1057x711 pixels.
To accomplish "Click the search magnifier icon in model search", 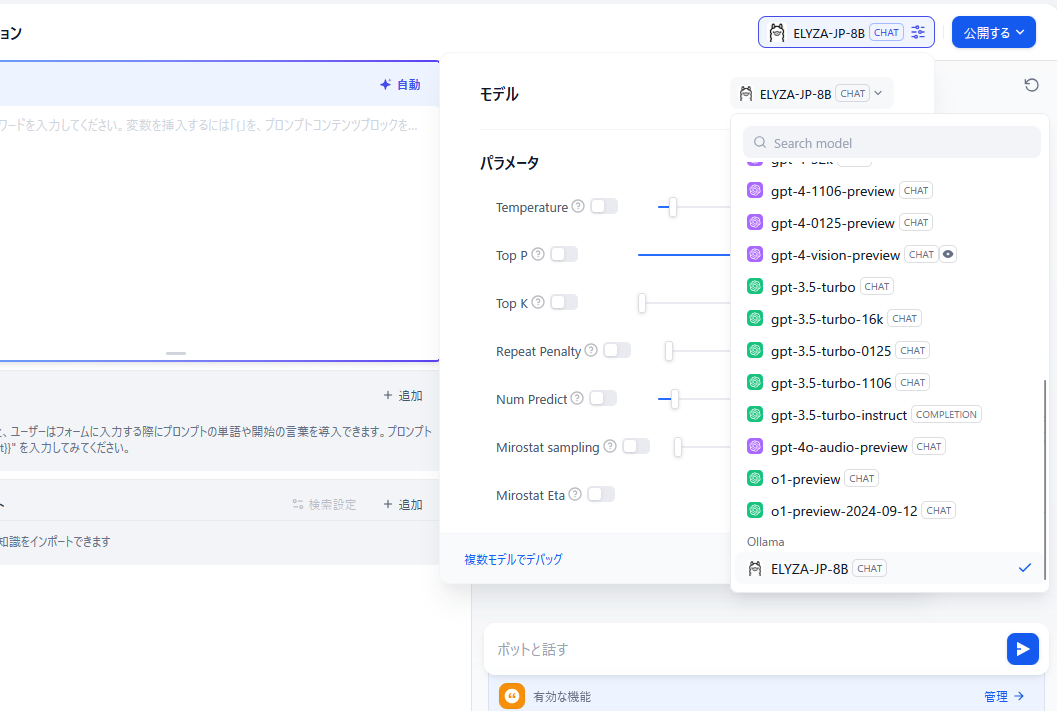I will point(760,142).
